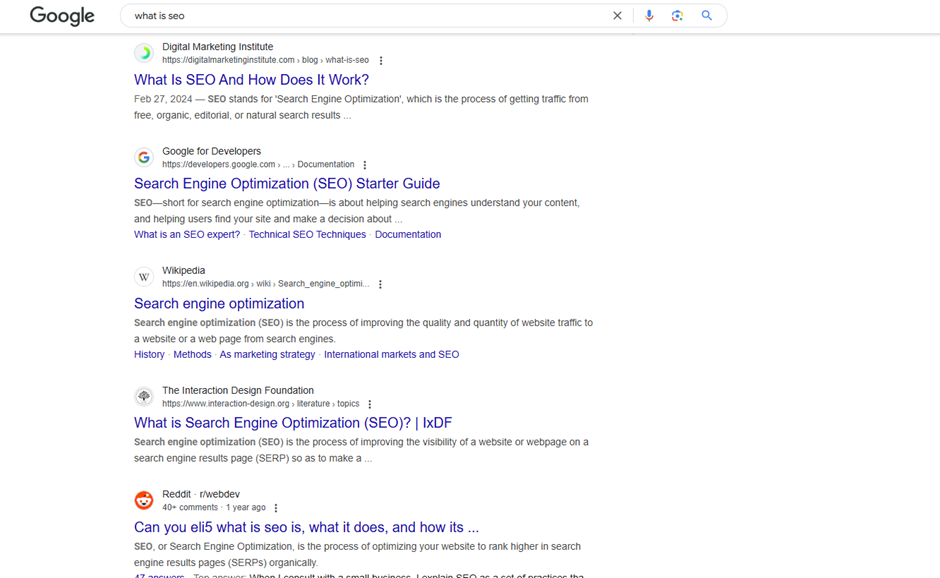This screenshot has height=578, width=940.
Task: Click the blue magnifier search button
Action: coord(707,16)
